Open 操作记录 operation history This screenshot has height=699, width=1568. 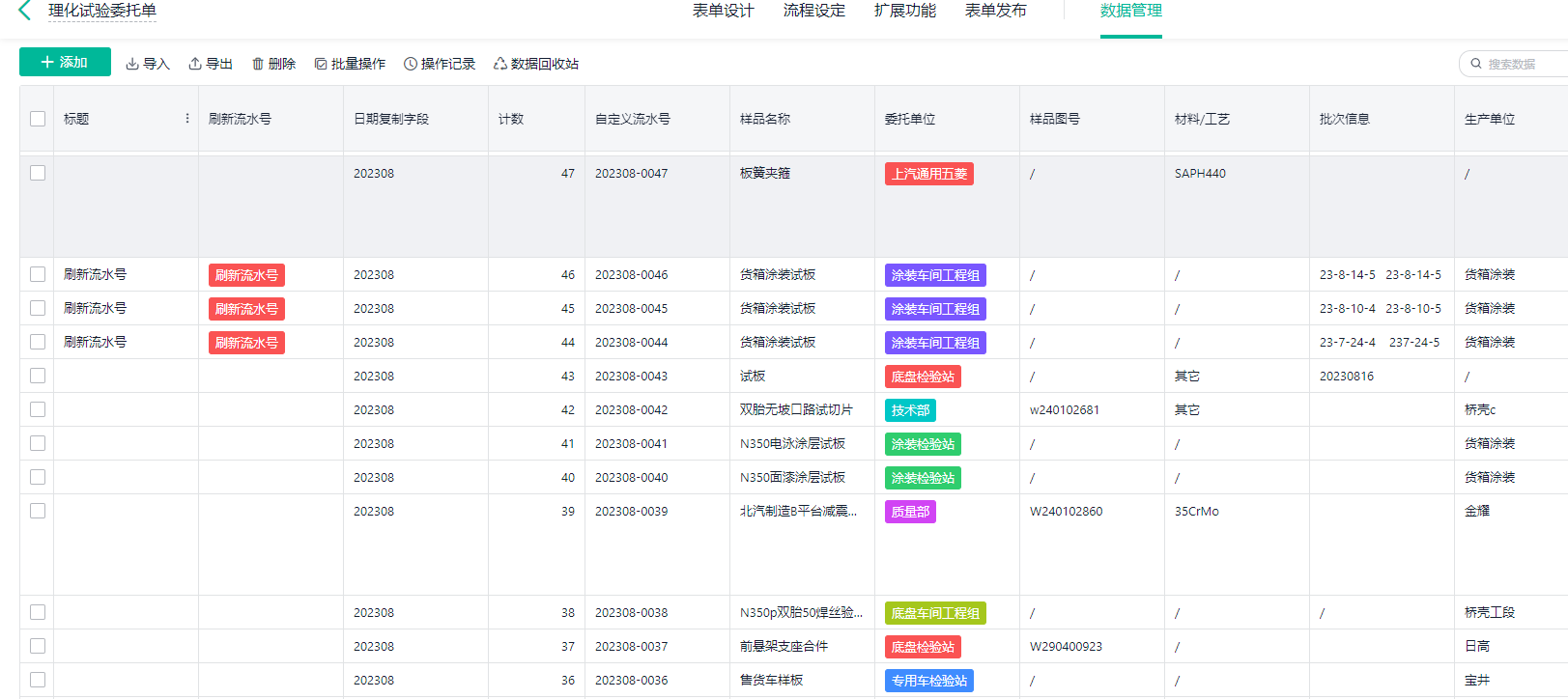tap(440, 64)
